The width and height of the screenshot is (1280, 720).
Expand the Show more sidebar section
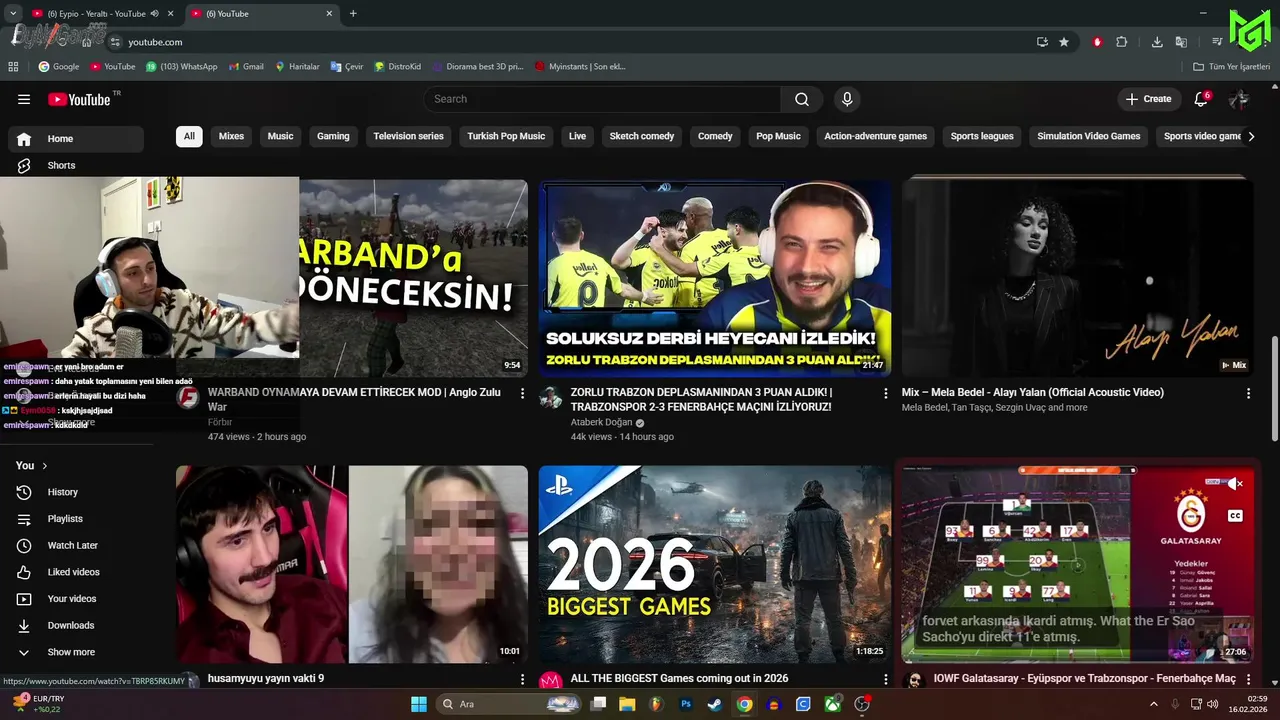(76, 652)
